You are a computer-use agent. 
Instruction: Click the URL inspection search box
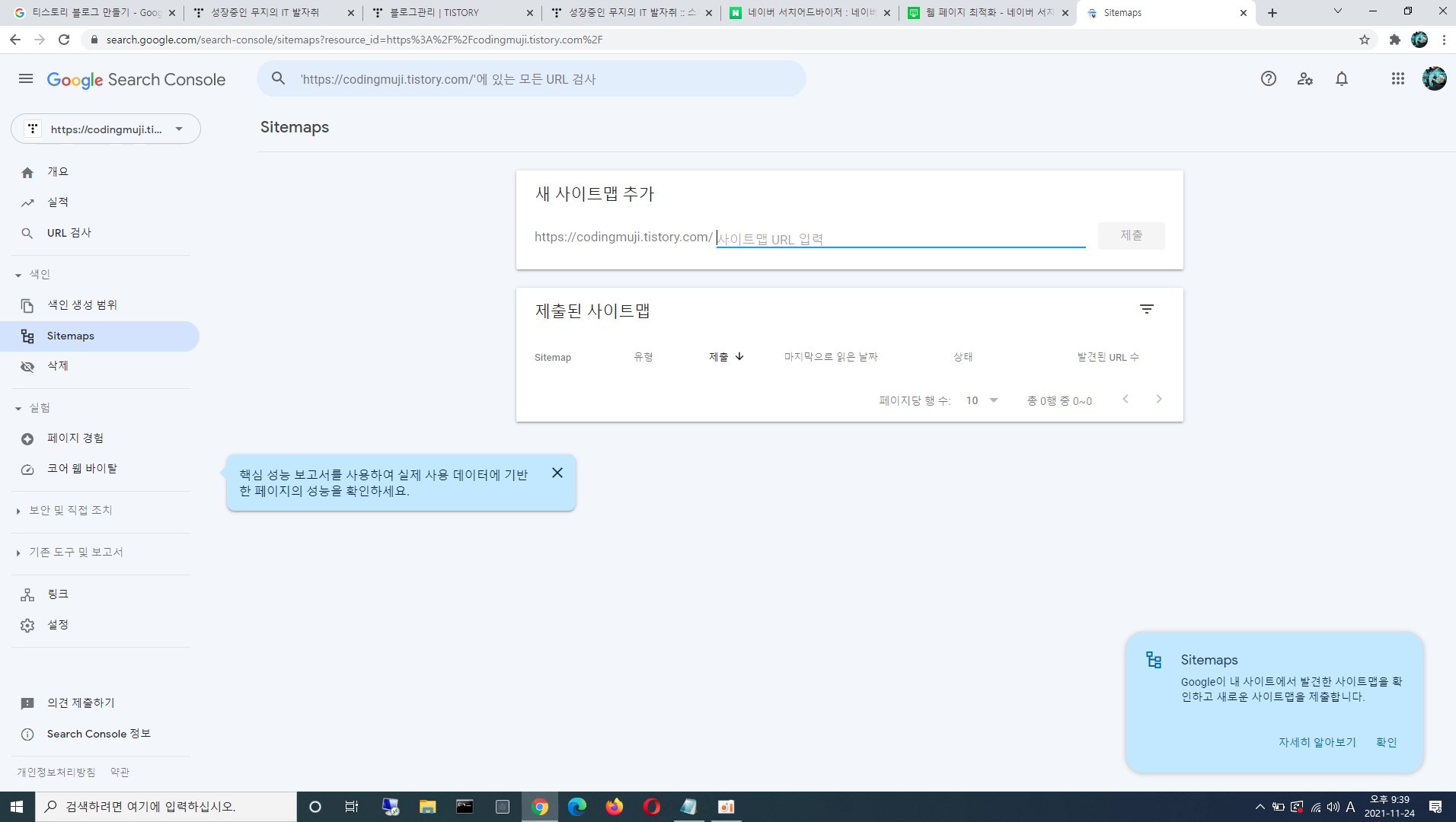[532, 78]
